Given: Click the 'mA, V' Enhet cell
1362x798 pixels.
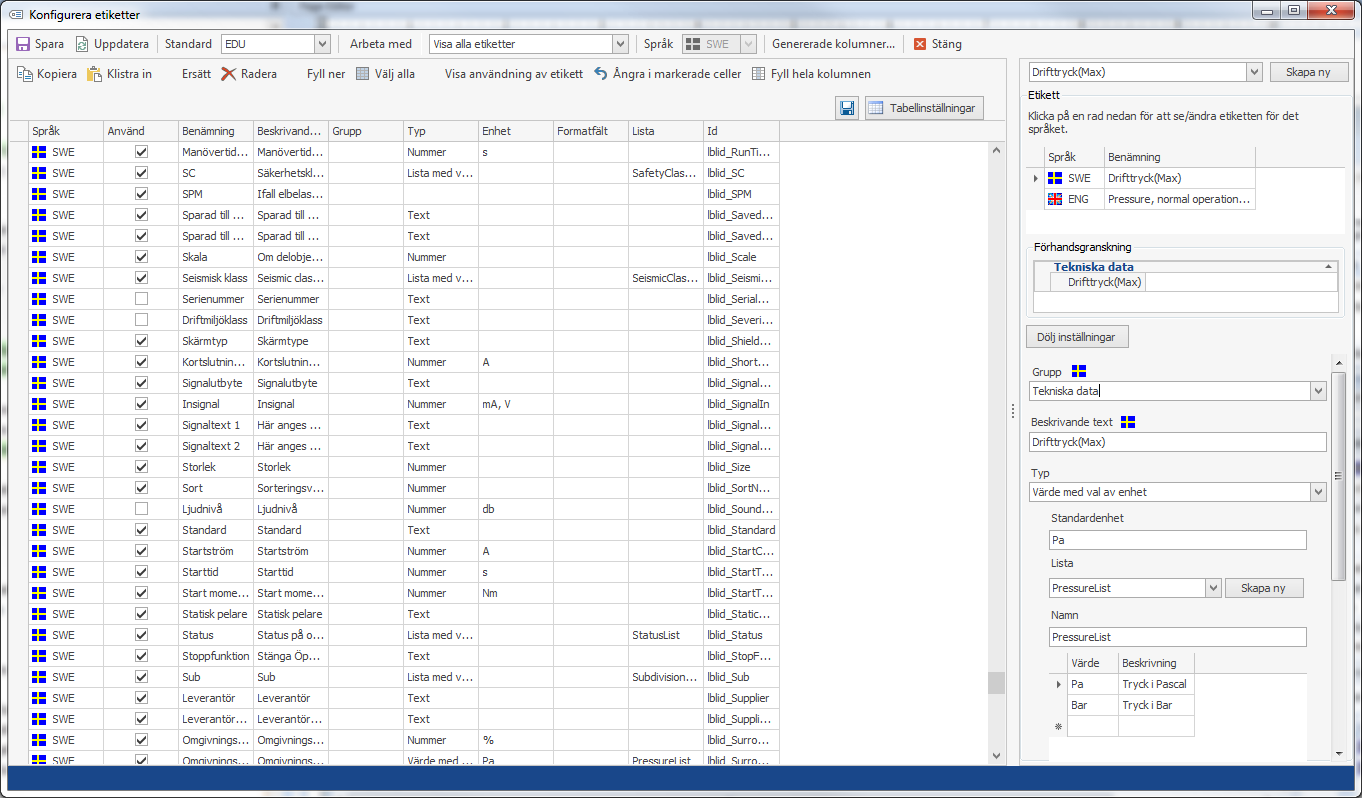Looking at the screenshot, I should click(516, 404).
